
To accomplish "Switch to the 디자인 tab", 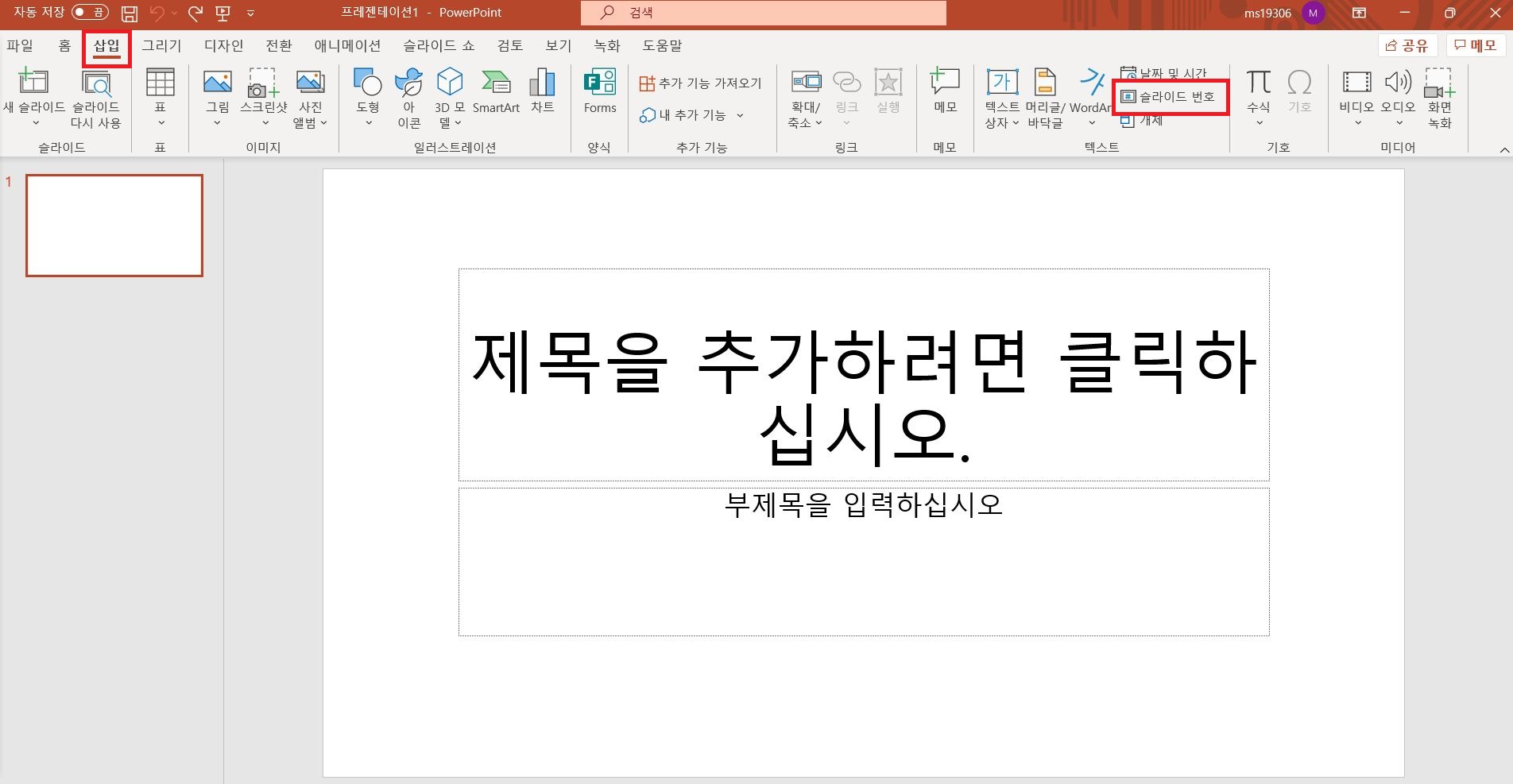I will 223,45.
